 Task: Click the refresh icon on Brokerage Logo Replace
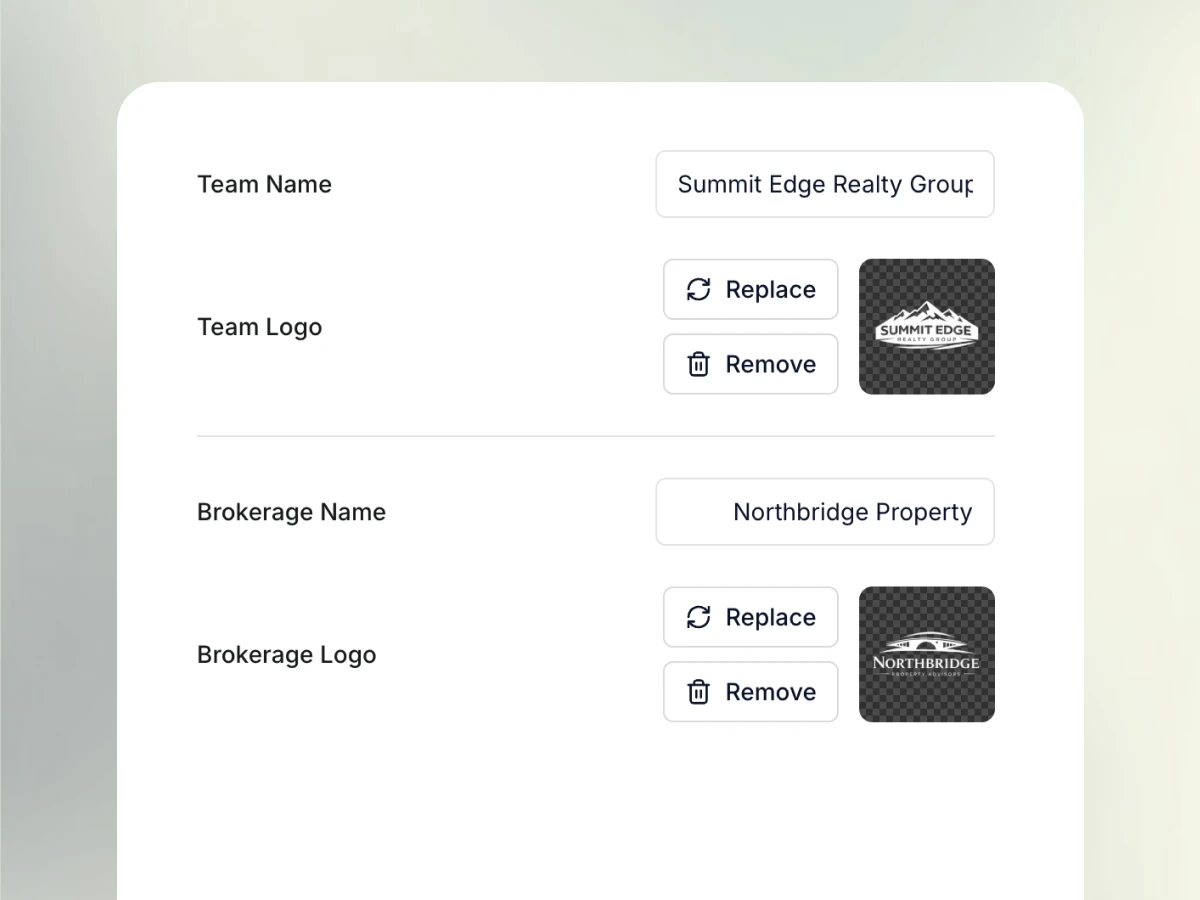698,617
